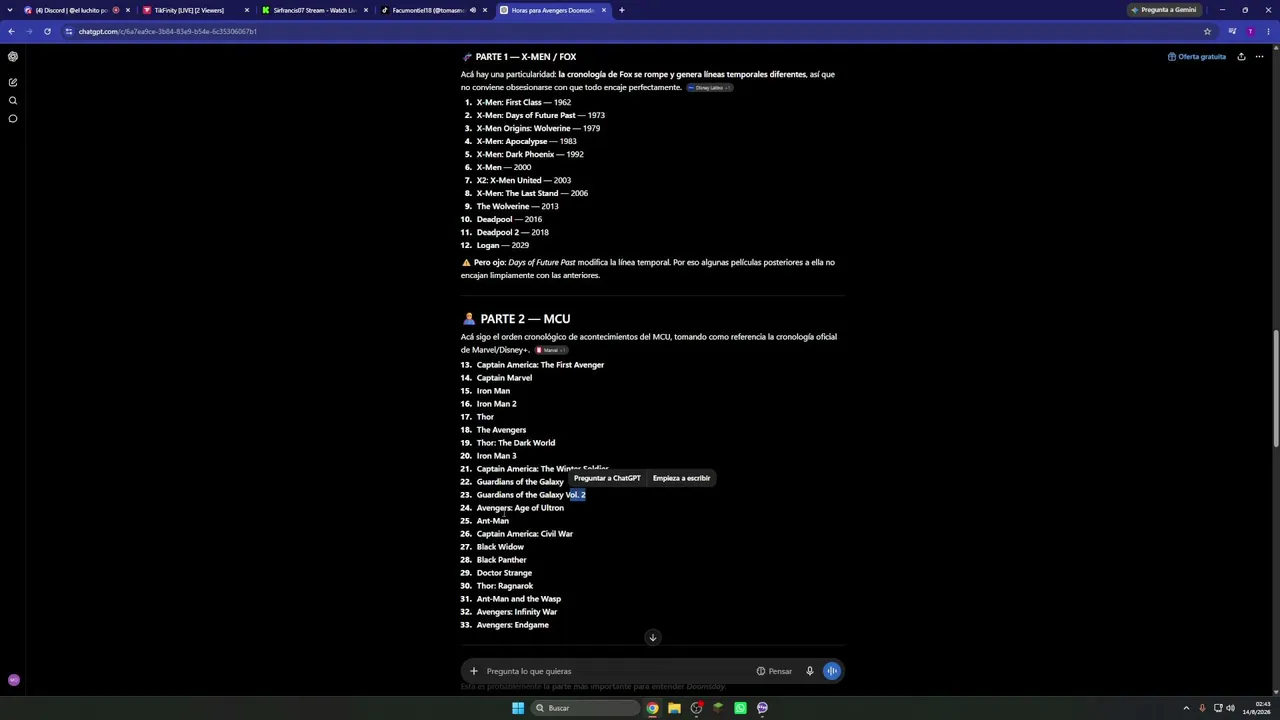Open Chrome from the taskbar

[x=652, y=708]
